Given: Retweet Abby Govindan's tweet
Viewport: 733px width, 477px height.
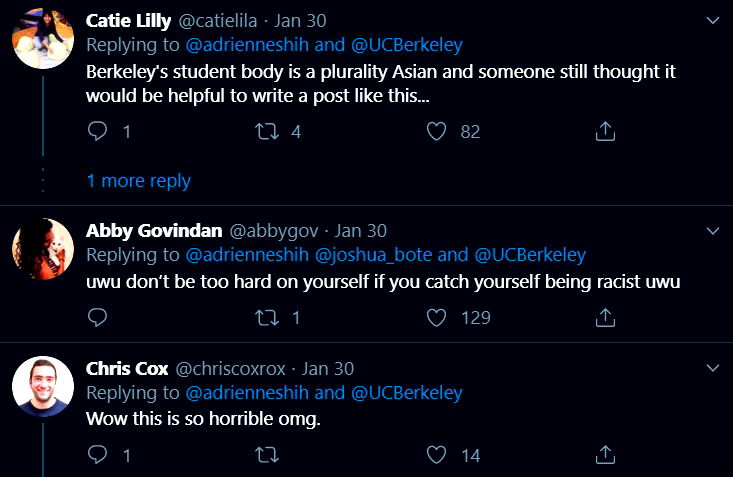Looking at the screenshot, I should [x=266, y=318].
